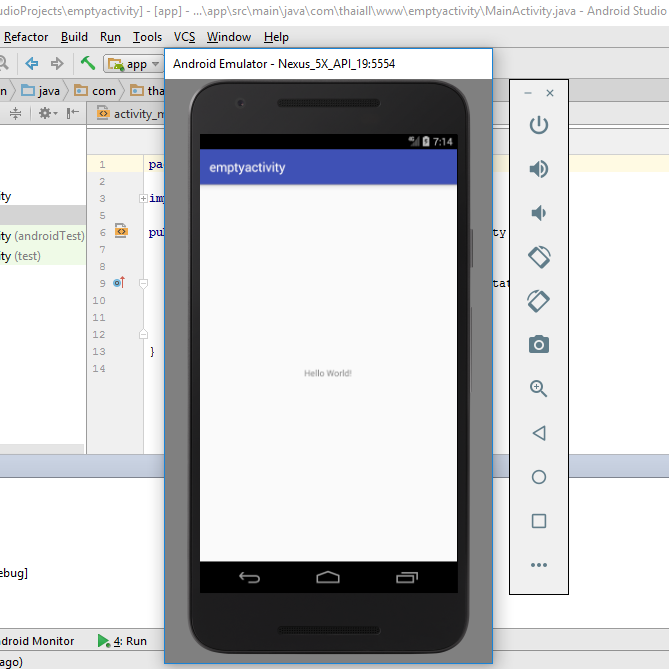Click the emulator sidebar Overview square
Image resolution: width=669 pixels, height=669 pixels.
coord(539,521)
